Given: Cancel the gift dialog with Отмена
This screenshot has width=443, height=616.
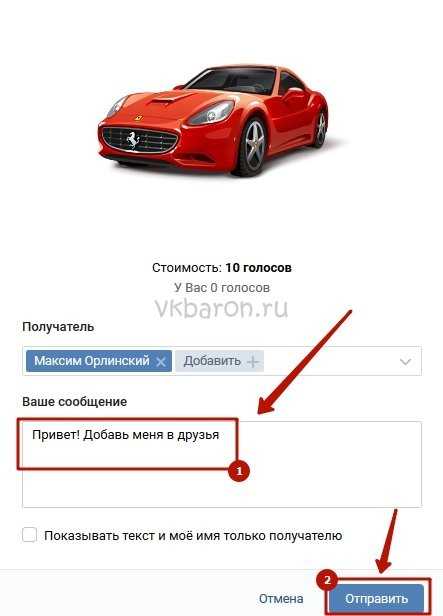Looking at the screenshot, I should point(281,599).
